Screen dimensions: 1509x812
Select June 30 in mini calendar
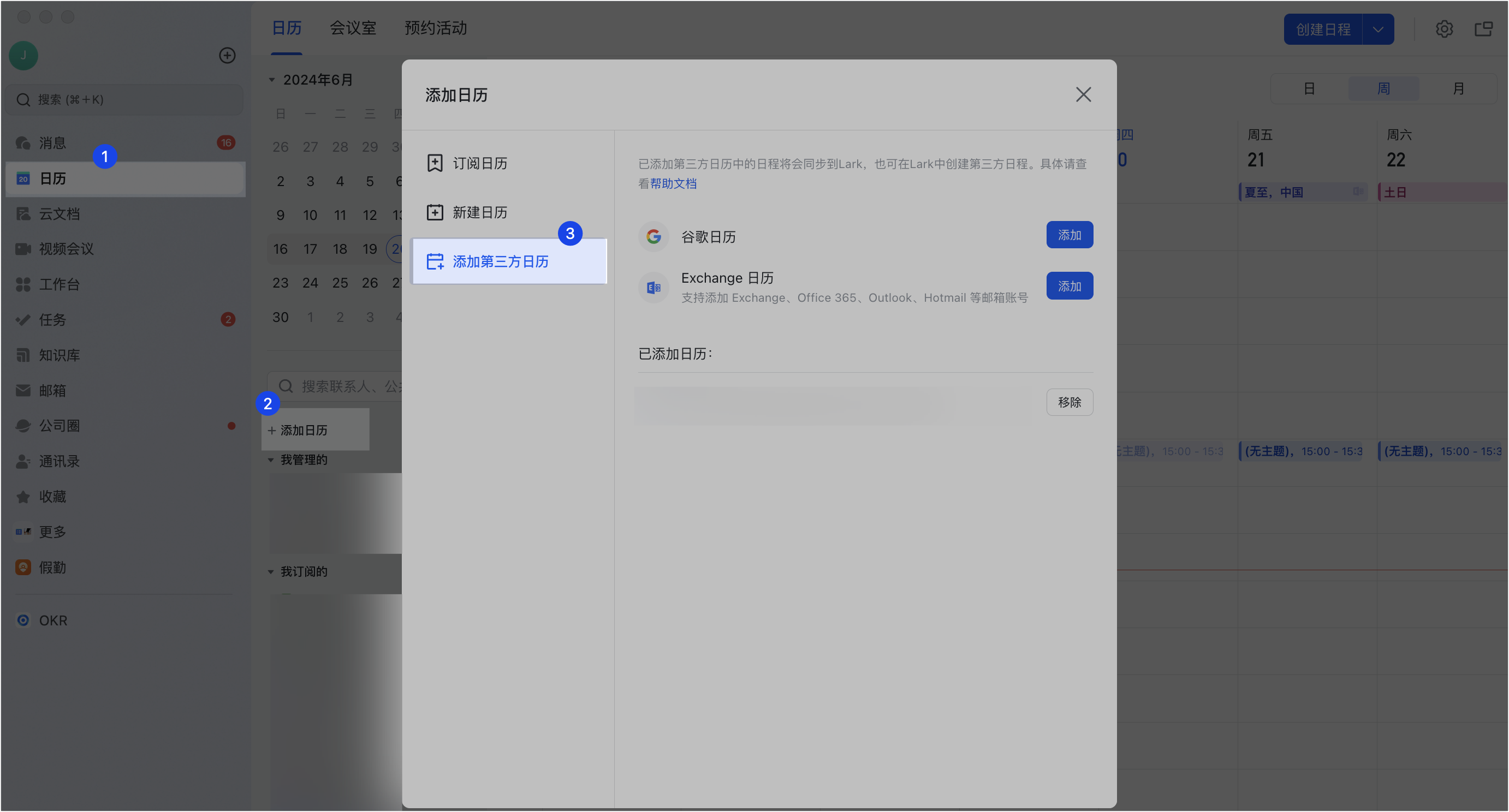coord(281,317)
